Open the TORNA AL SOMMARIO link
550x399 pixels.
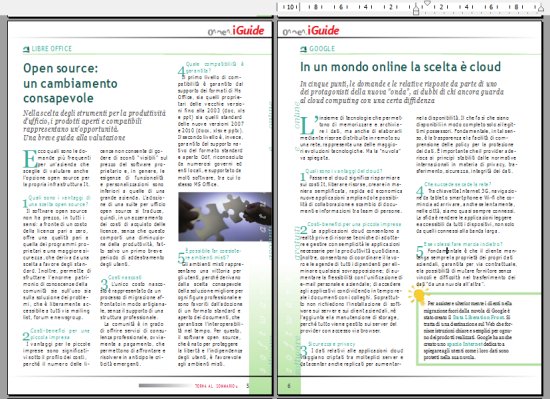pos(216,386)
